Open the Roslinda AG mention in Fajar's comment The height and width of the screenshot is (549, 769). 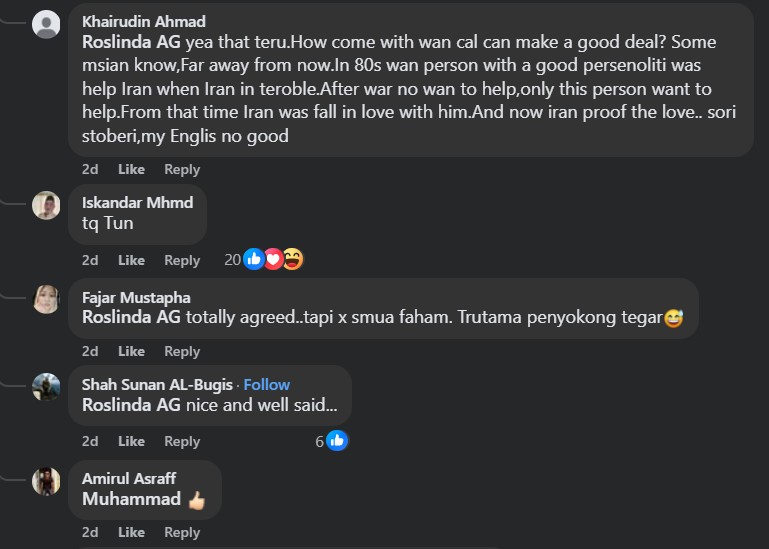click(131, 317)
